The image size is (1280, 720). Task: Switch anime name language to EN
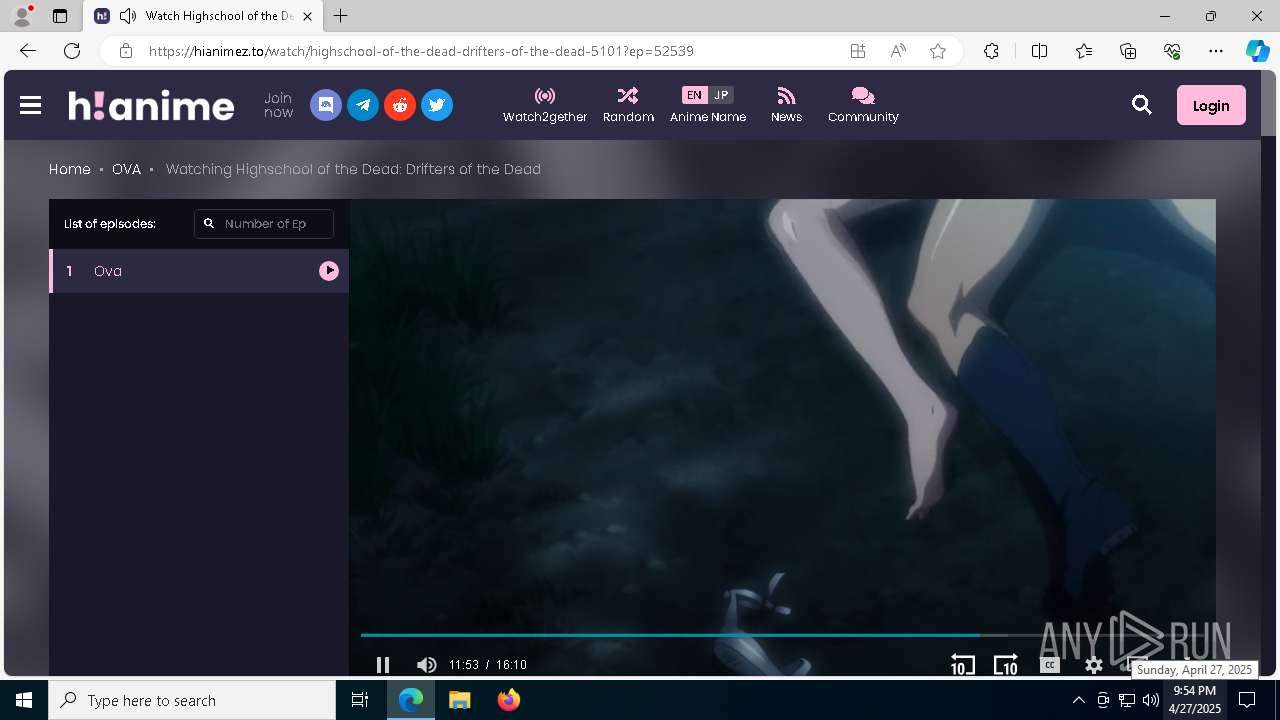[694, 95]
